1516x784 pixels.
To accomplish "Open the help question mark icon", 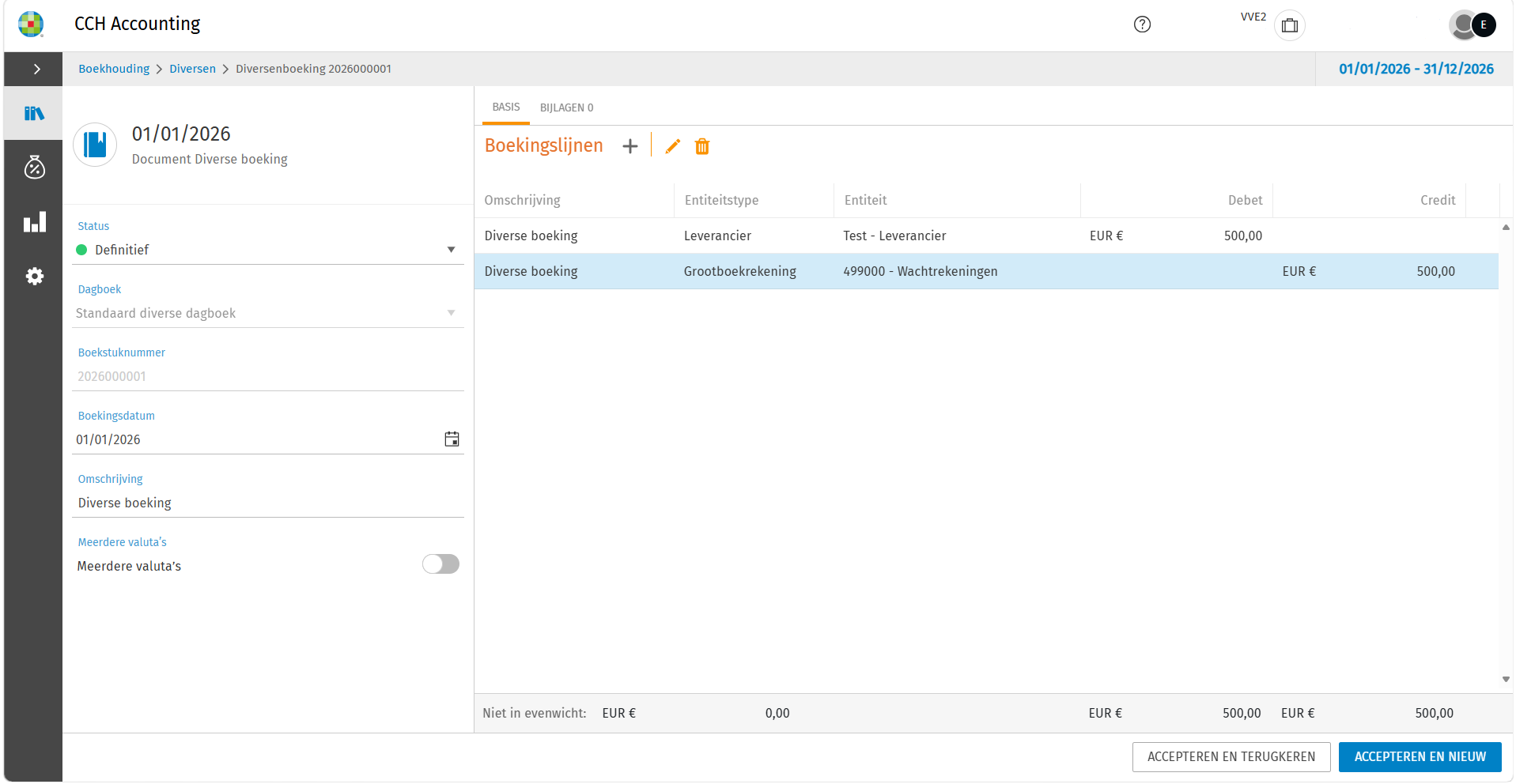I will point(1142,24).
